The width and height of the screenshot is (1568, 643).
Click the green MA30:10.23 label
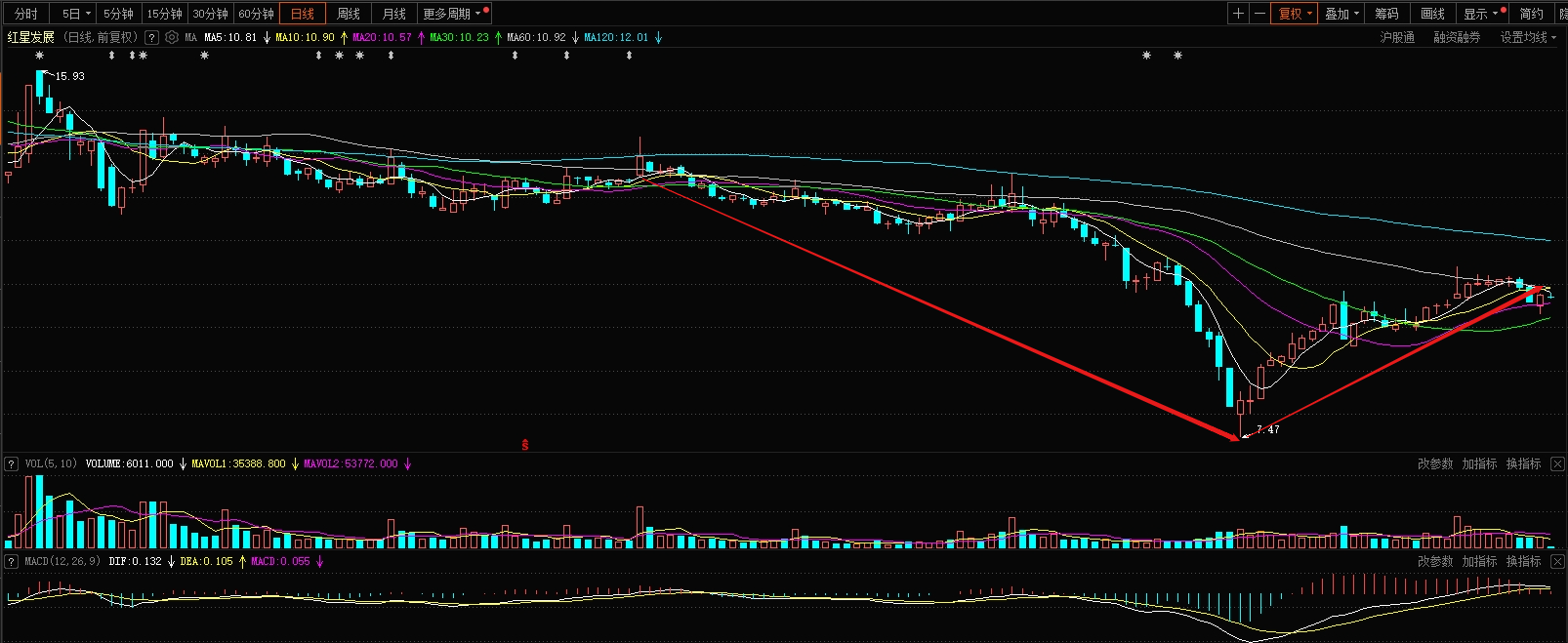(x=459, y=38)
